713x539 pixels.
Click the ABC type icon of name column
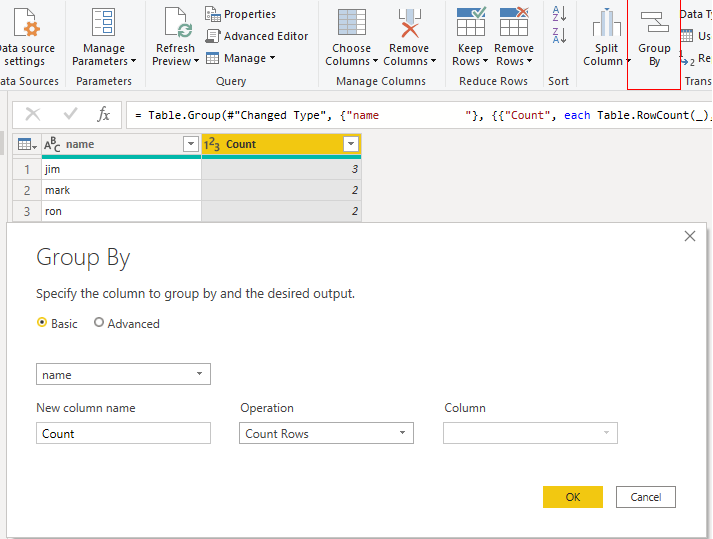52,145
